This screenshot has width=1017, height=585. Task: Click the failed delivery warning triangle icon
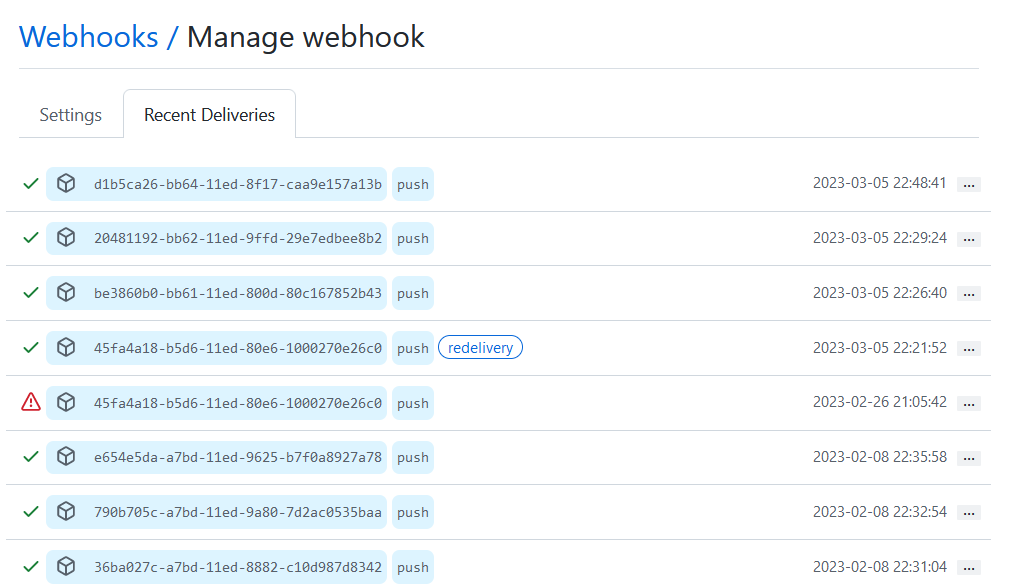31,402
